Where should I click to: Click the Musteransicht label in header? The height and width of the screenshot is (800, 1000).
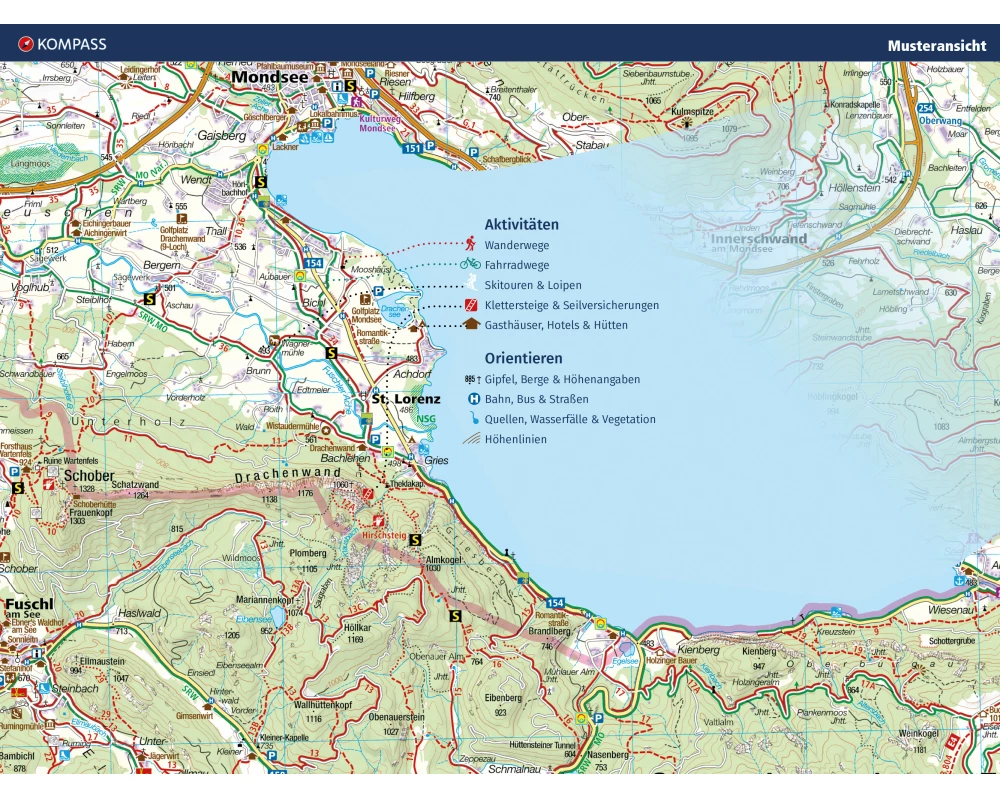936,45
